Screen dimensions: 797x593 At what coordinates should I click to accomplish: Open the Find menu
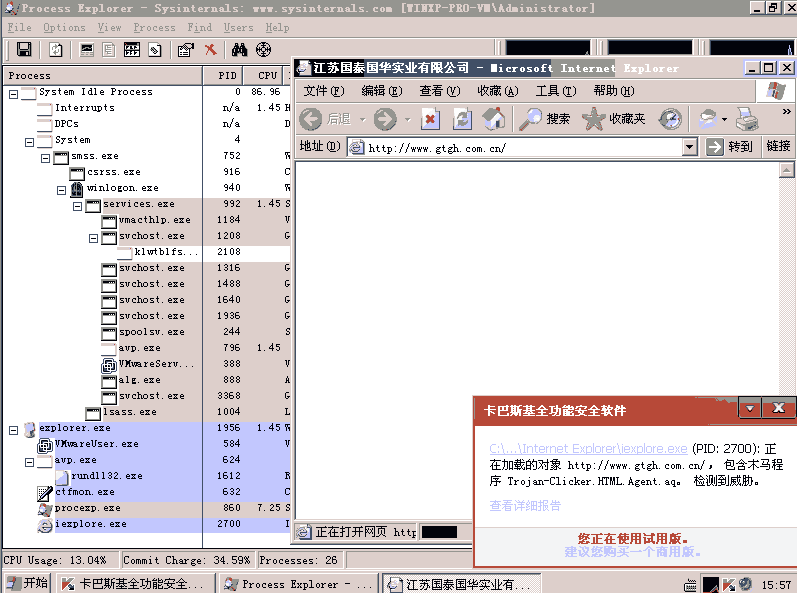tap(199, 27)
